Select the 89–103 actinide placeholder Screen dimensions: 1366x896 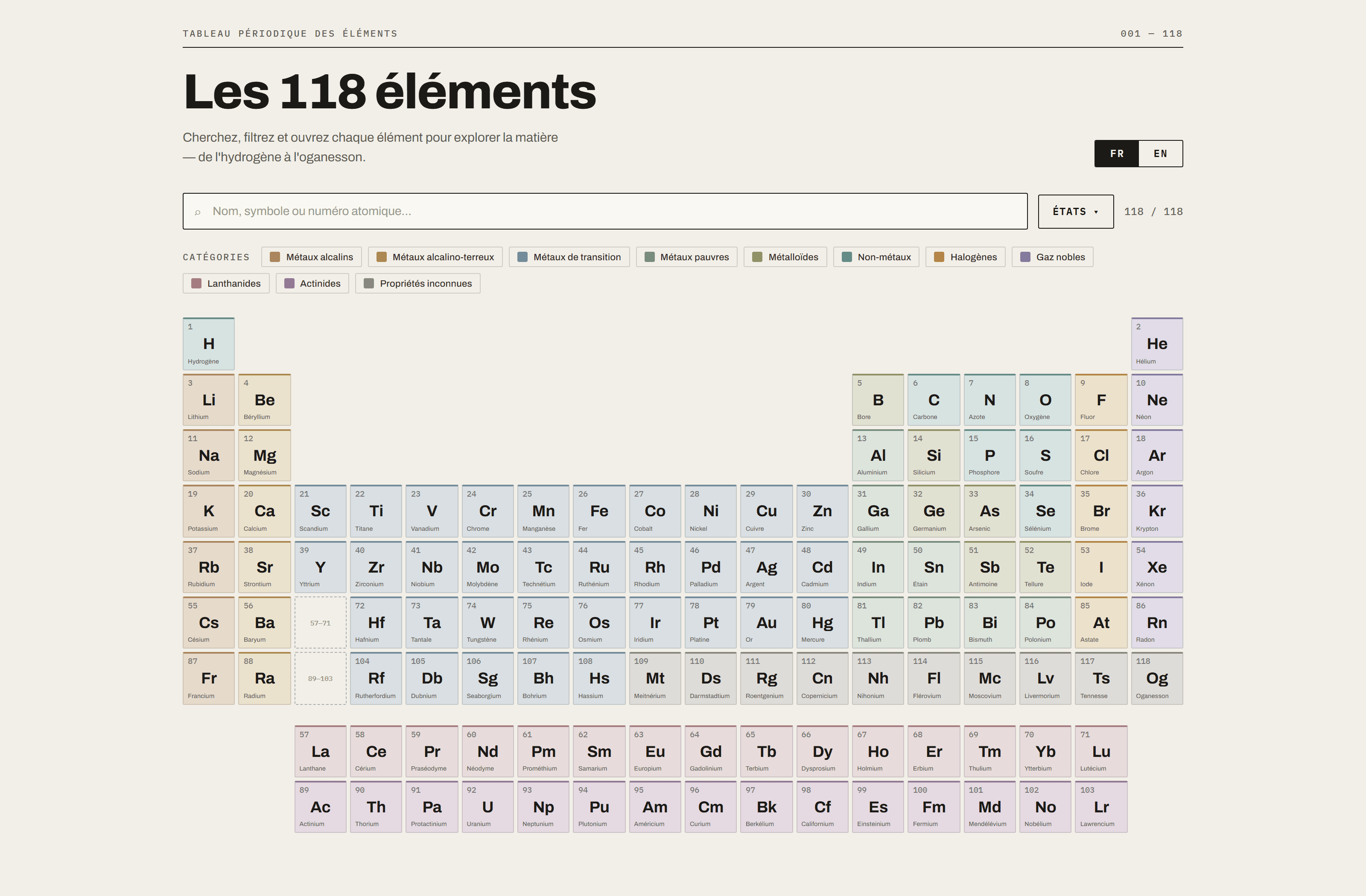(320, 678)
